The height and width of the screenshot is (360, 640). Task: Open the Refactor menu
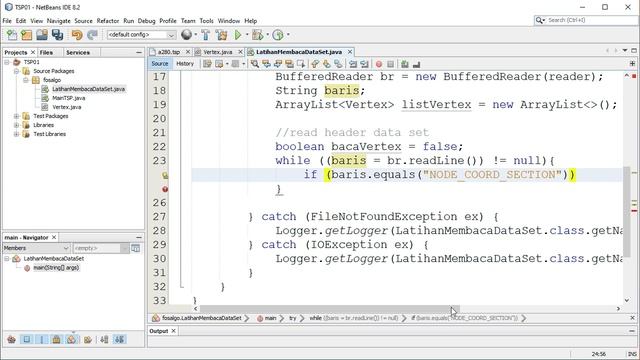click(108, 21)
